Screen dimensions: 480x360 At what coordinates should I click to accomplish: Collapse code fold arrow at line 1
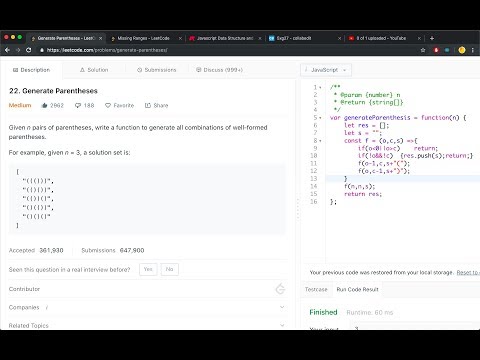pos(320,88)
